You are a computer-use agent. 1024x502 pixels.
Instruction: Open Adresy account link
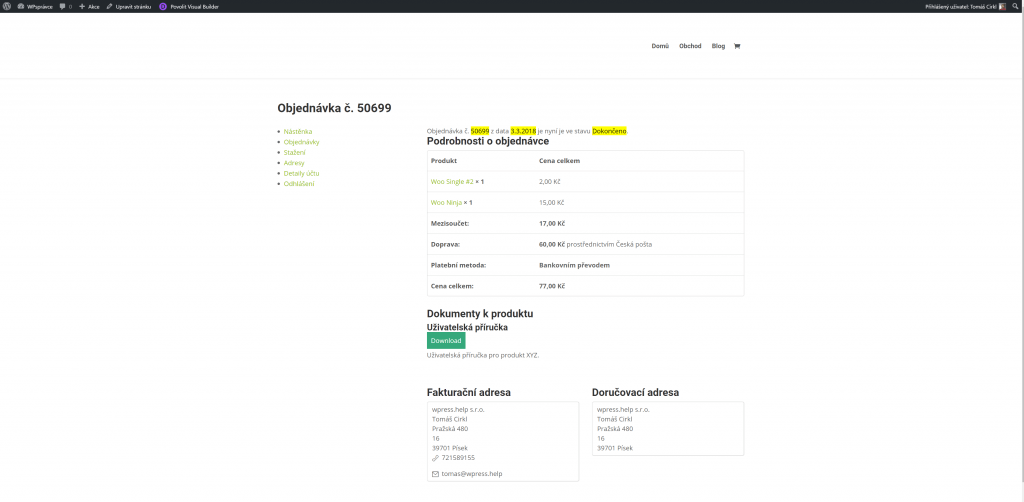(294, 163)
